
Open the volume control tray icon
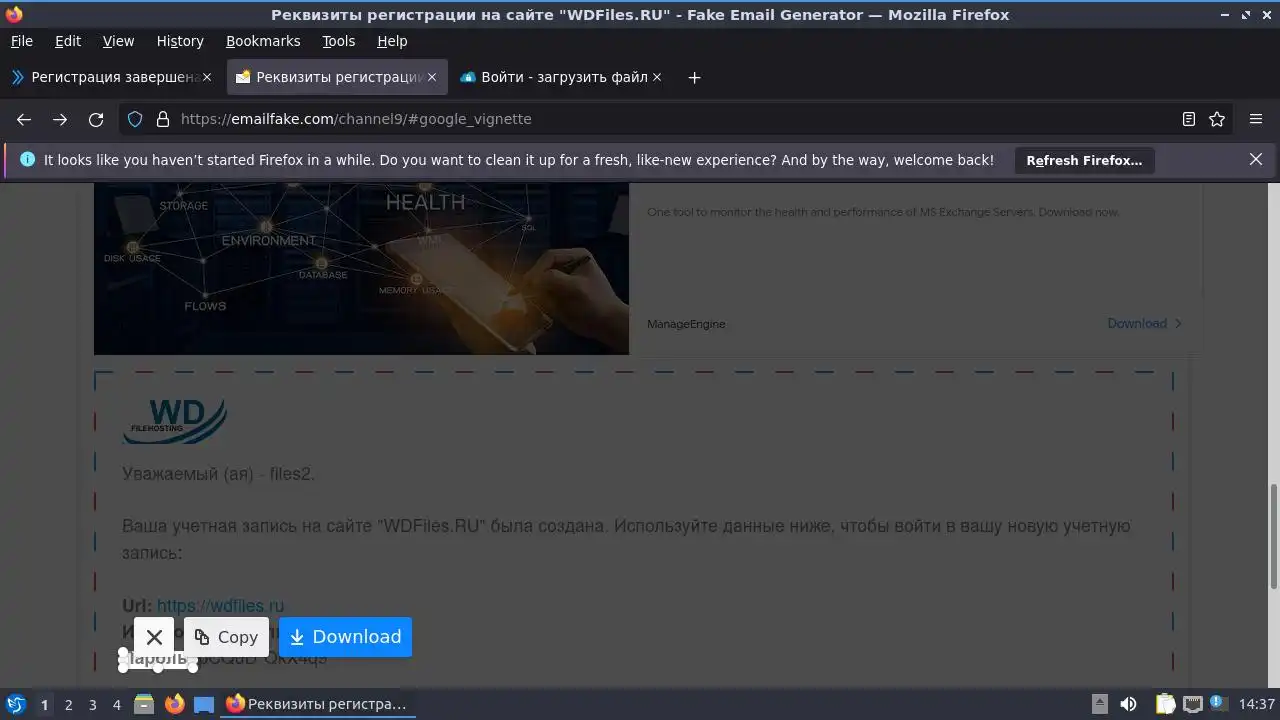1128,704
